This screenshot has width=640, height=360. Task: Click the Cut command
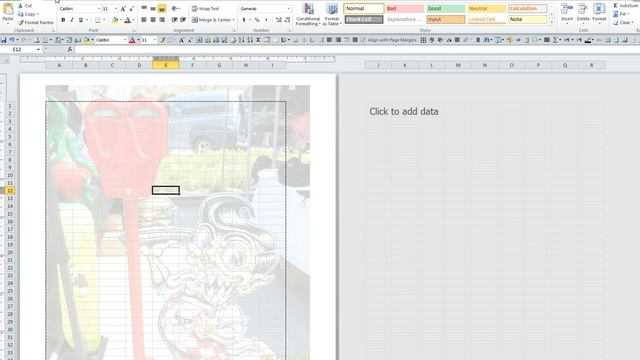[25, 6]
